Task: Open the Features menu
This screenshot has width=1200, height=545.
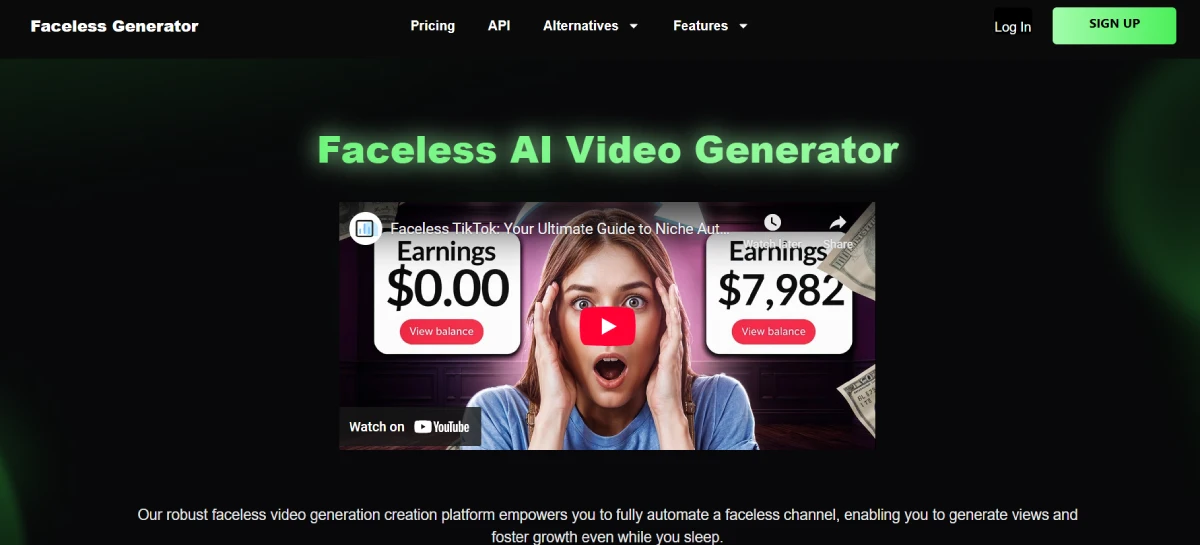Action: pyautogui.click(x=710, y=26)
